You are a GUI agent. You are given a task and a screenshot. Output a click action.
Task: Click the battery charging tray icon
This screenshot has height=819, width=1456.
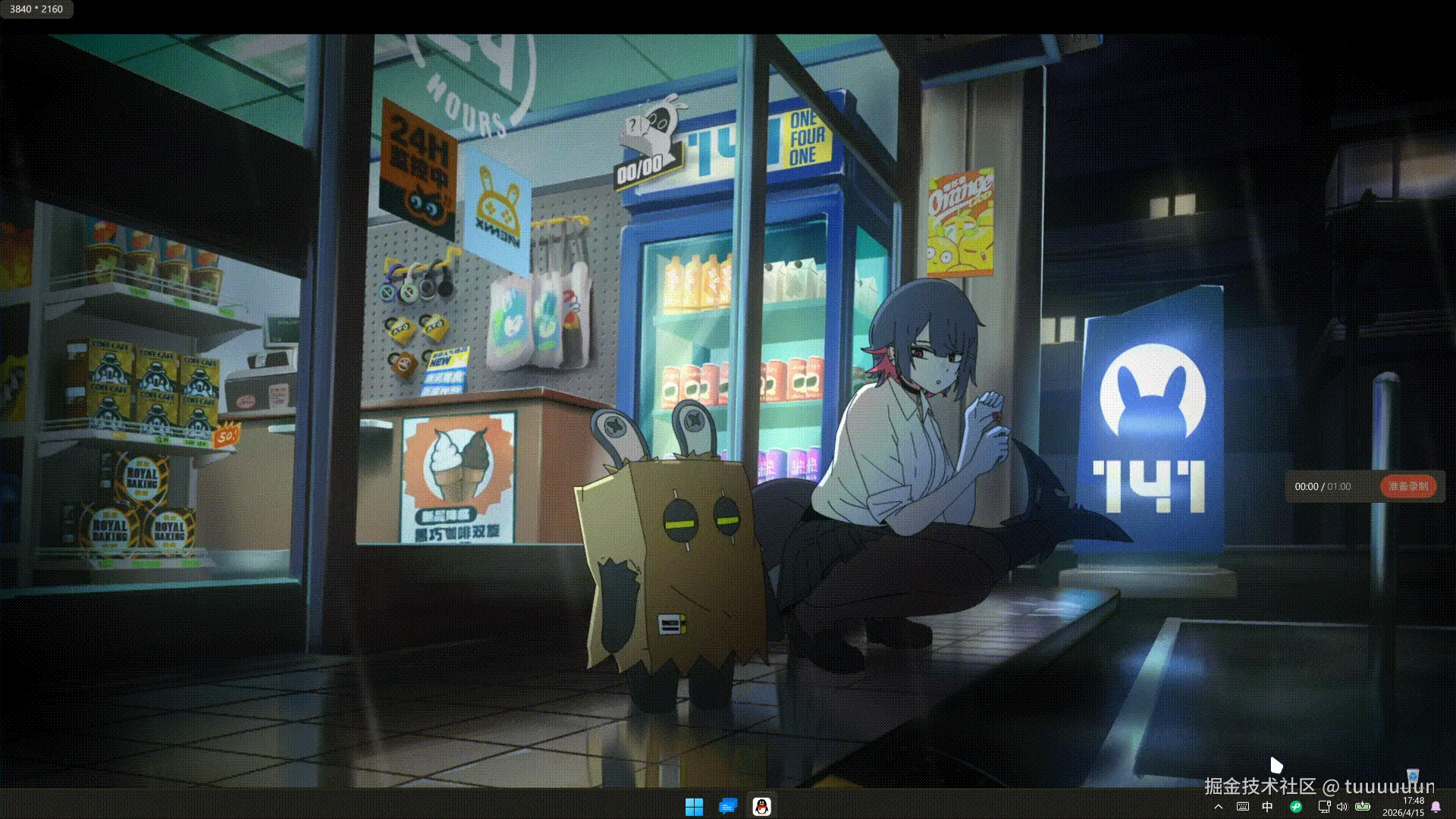click(1363, 807)
